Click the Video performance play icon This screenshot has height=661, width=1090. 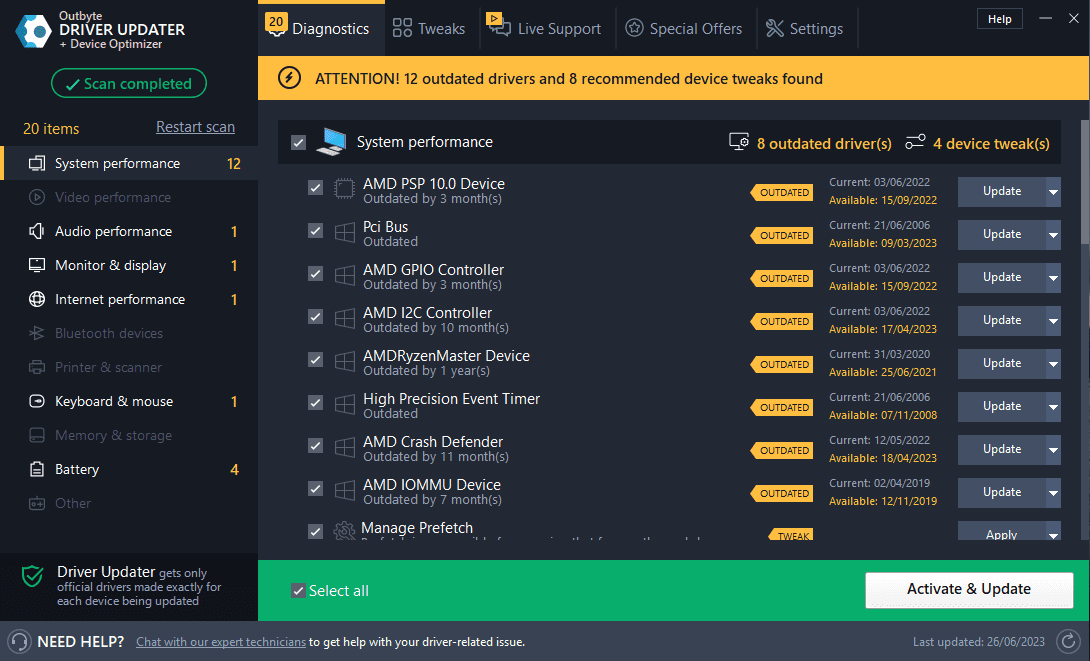coord(37,197)
